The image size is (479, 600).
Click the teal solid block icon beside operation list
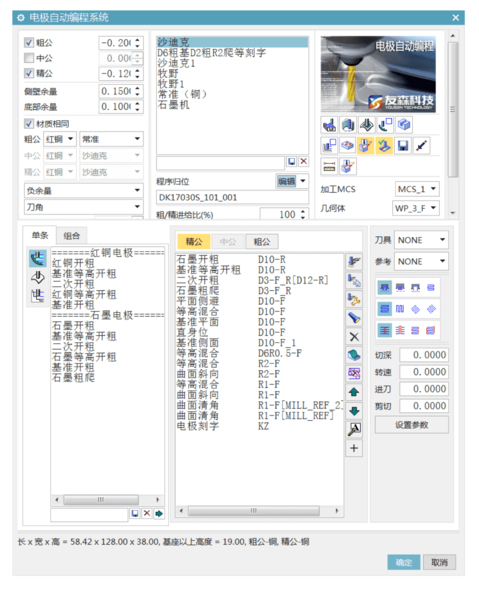[x=354, y=355]
